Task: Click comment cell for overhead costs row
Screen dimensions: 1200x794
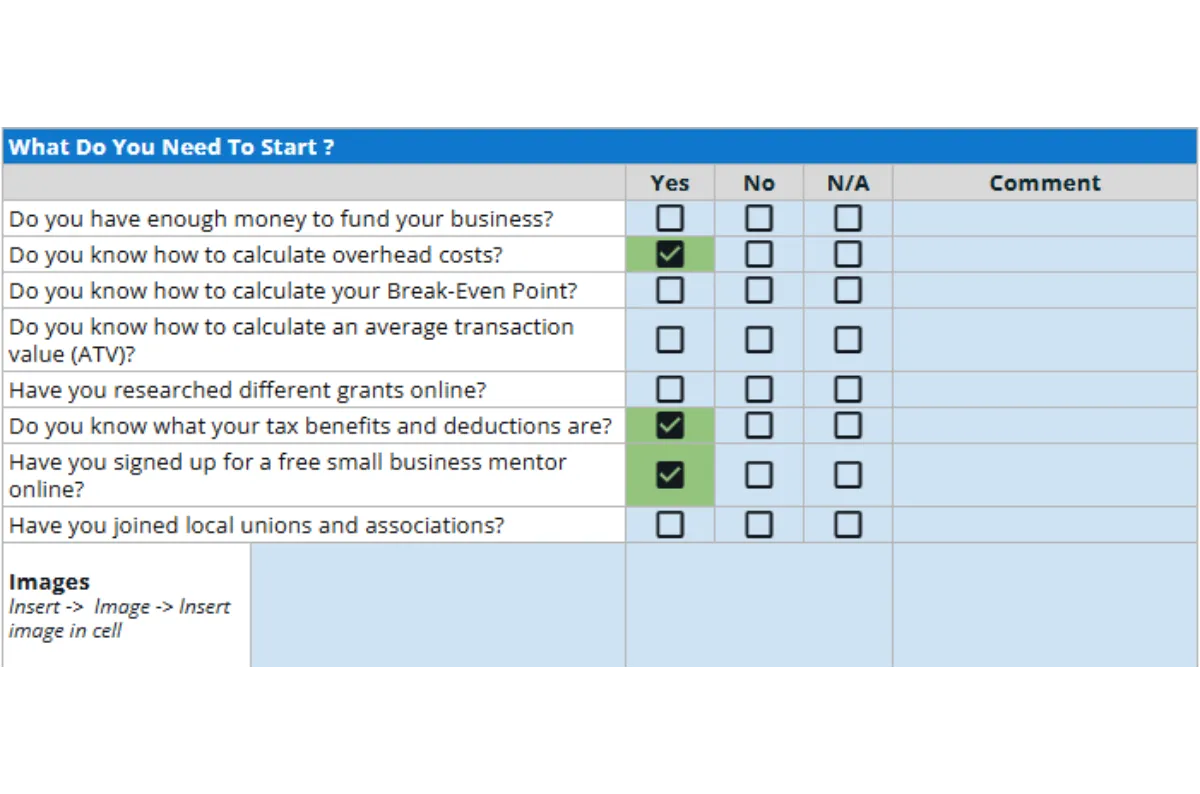Action: tap(1044, 254)
